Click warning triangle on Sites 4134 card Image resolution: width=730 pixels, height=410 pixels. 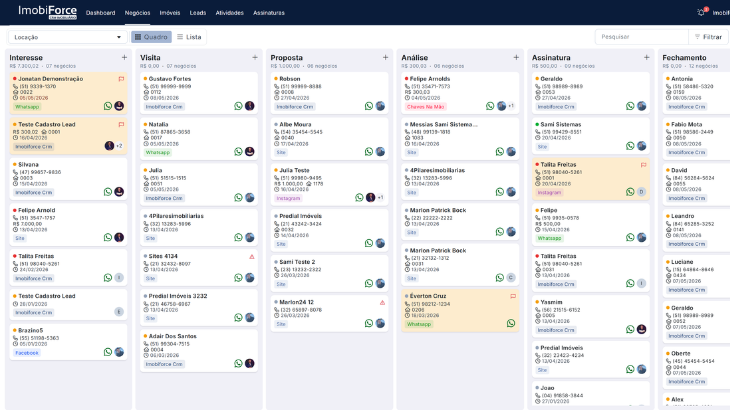pyautogui.click(x=252, y=256)
